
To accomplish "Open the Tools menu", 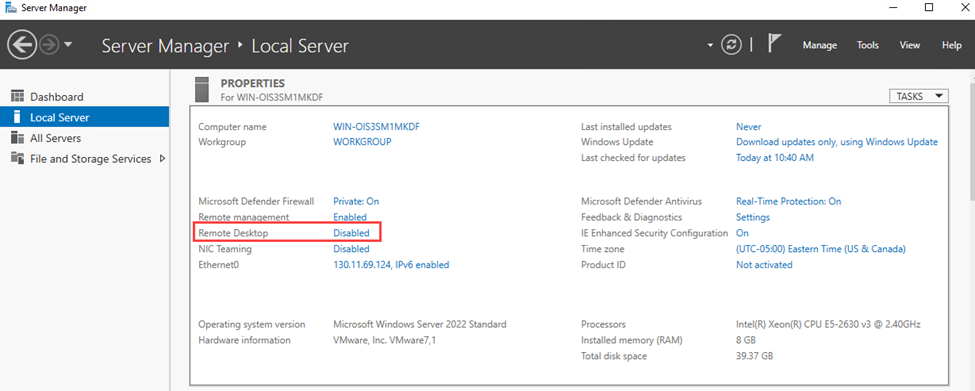I will 867,45.
